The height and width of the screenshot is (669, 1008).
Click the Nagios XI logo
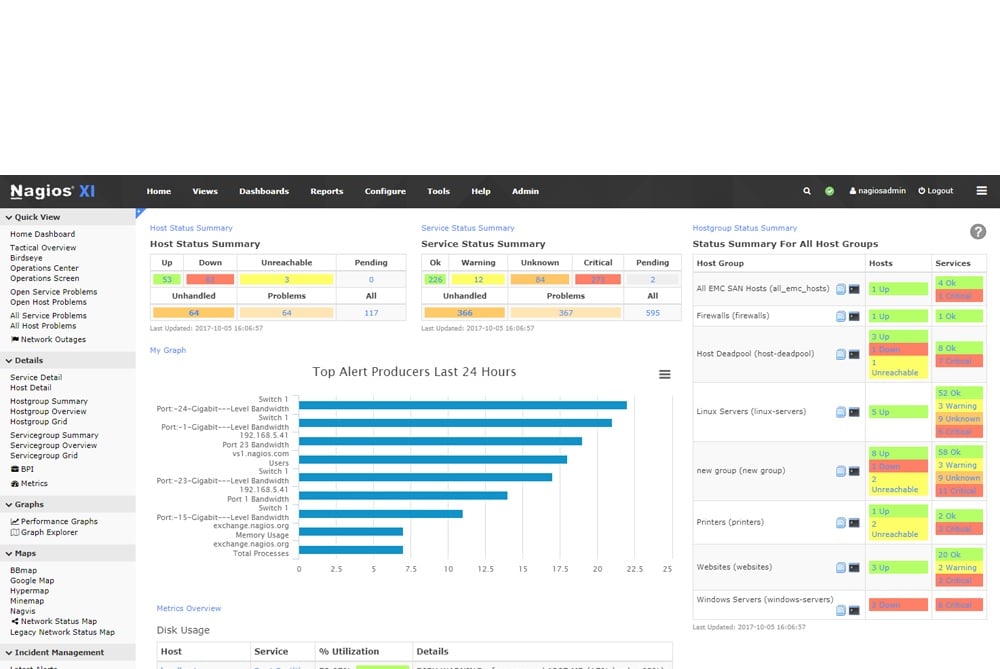tap(53, 191)
